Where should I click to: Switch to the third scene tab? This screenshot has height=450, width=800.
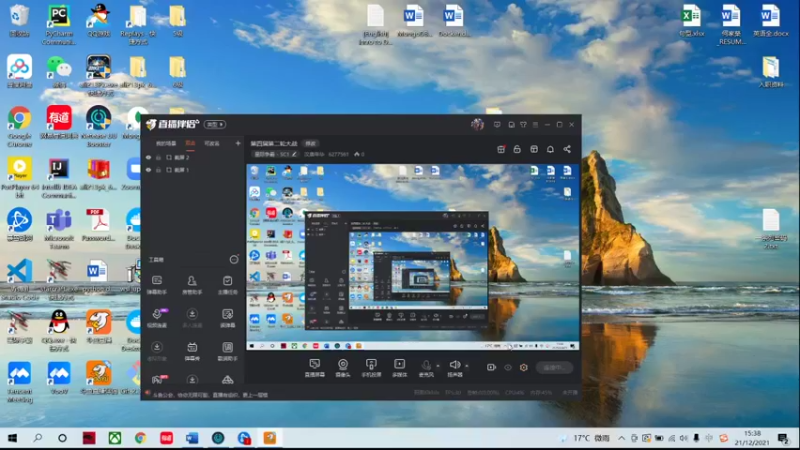click(x=212, y=143)
